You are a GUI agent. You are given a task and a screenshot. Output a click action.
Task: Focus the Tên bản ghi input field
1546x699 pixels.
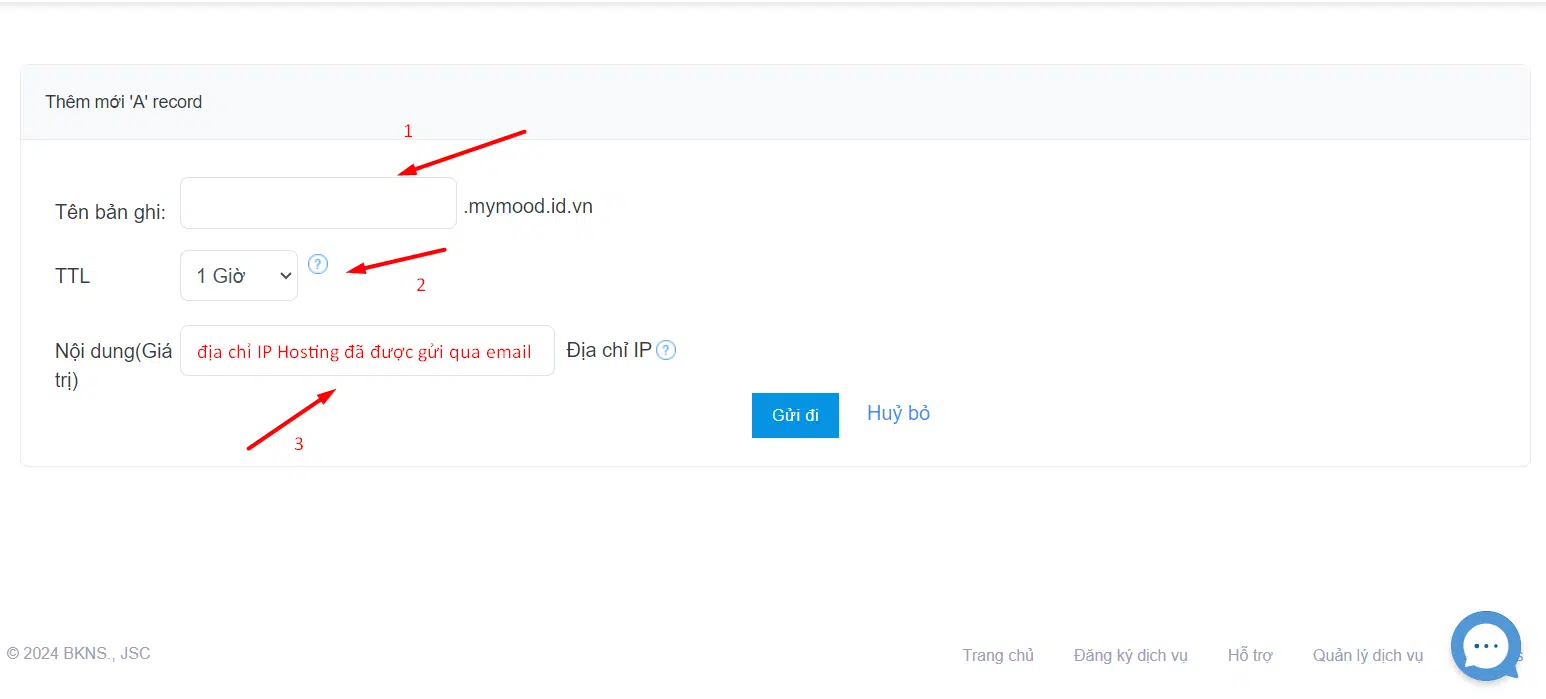click(318, 203)
